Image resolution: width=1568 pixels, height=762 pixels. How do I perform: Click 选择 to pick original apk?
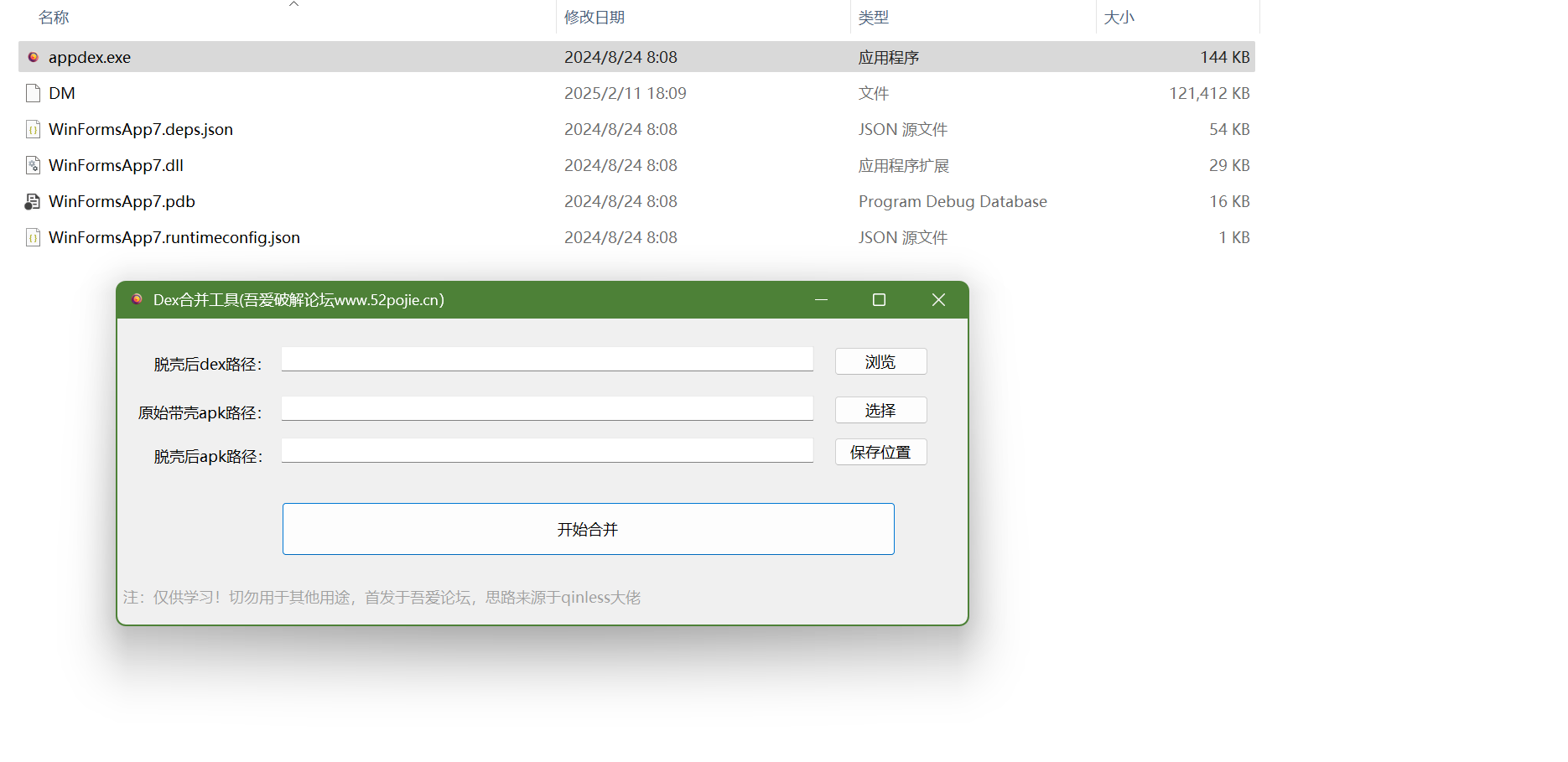click(x=880, y=410)
